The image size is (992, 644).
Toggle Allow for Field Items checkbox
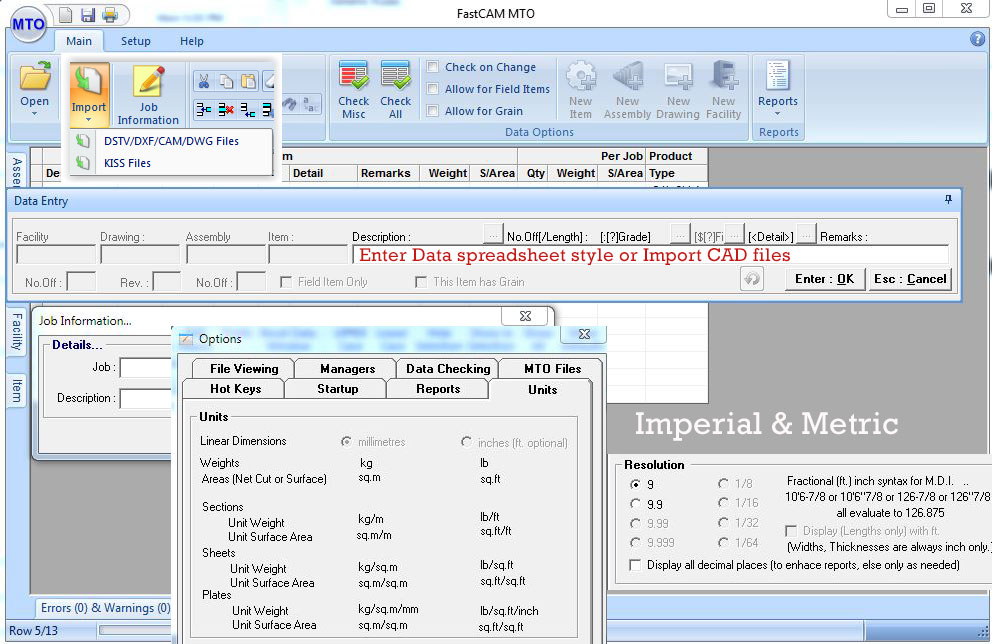click(x=433, y=89)
